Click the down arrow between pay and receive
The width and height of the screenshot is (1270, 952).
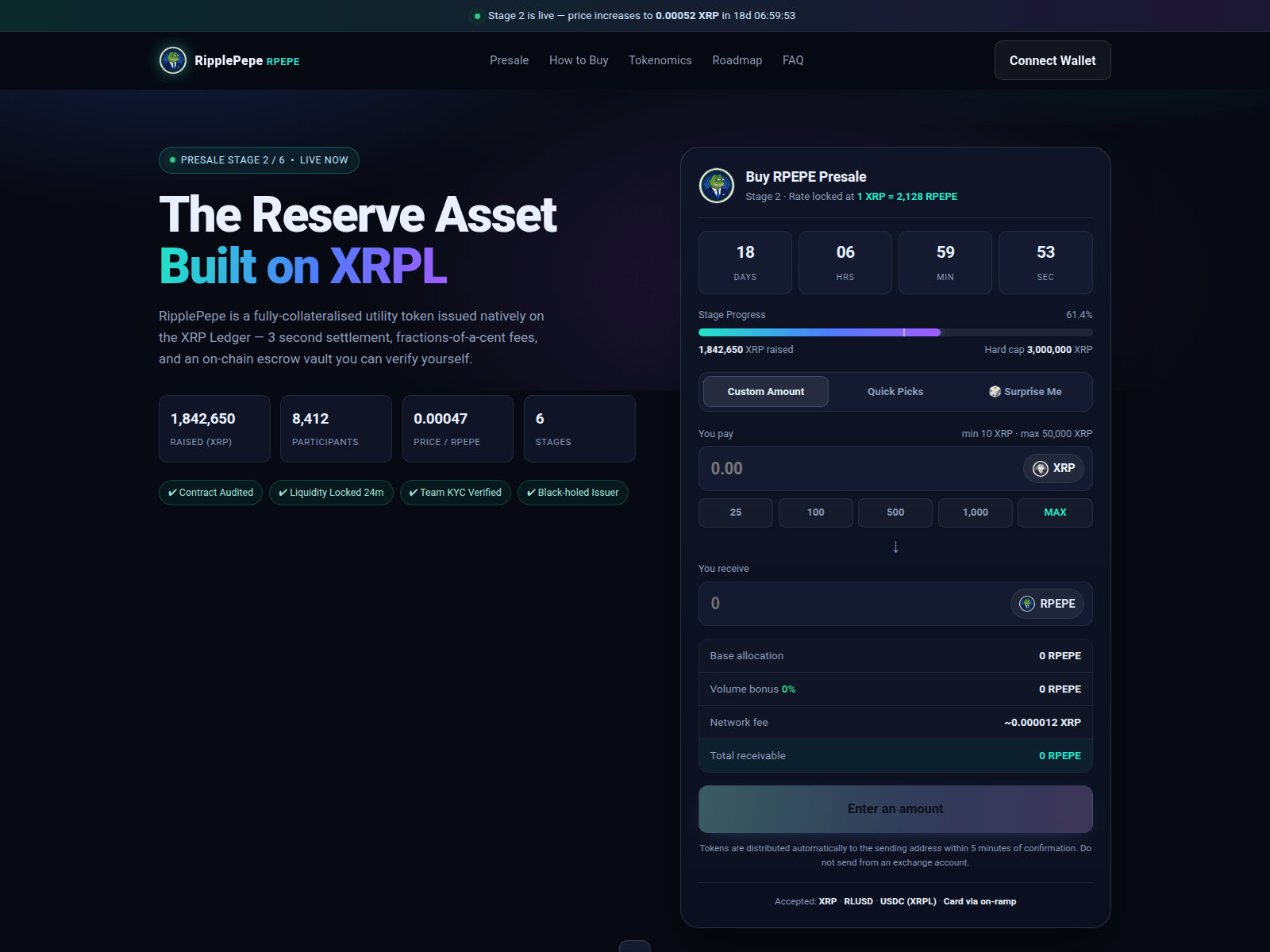[x=895, y=547]
